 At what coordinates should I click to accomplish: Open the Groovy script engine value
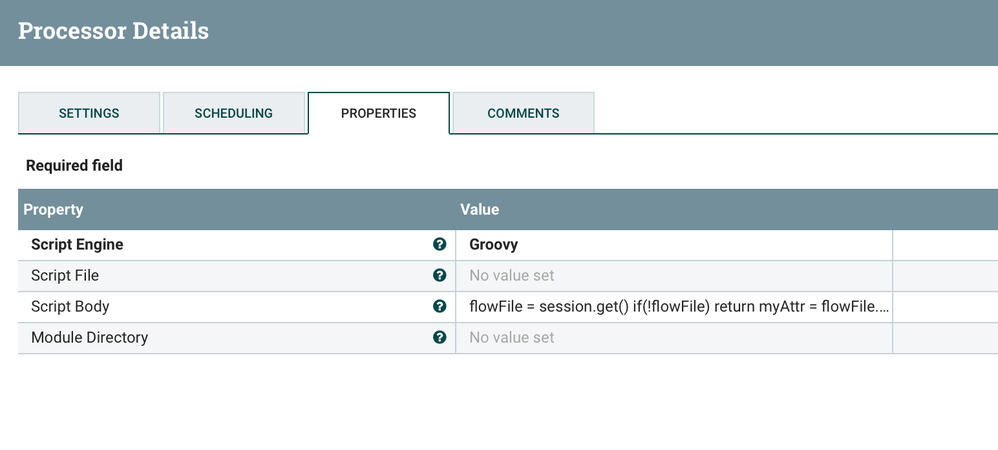[x=493, y=244]
